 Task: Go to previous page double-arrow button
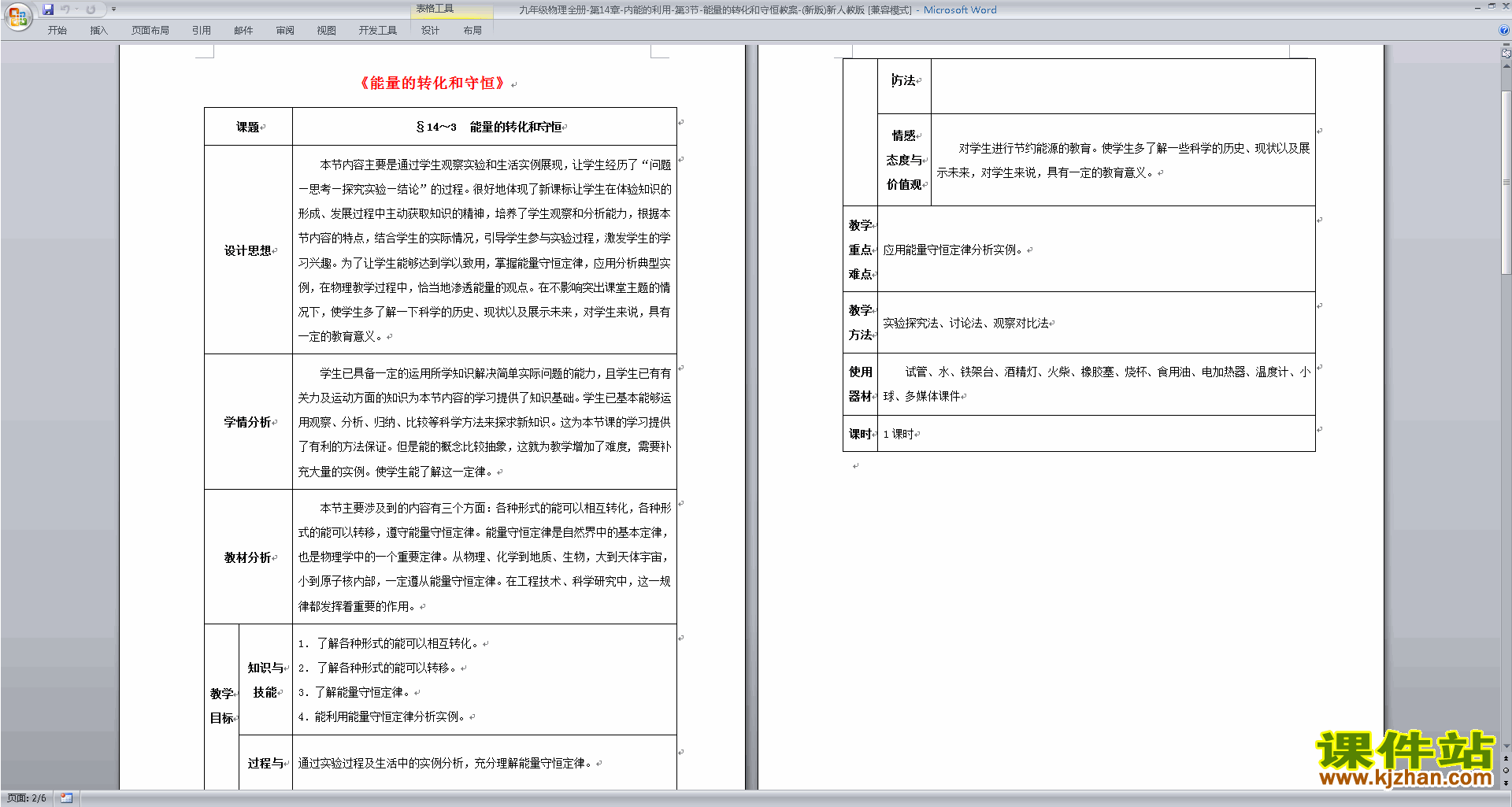(x=1506, y=758)
